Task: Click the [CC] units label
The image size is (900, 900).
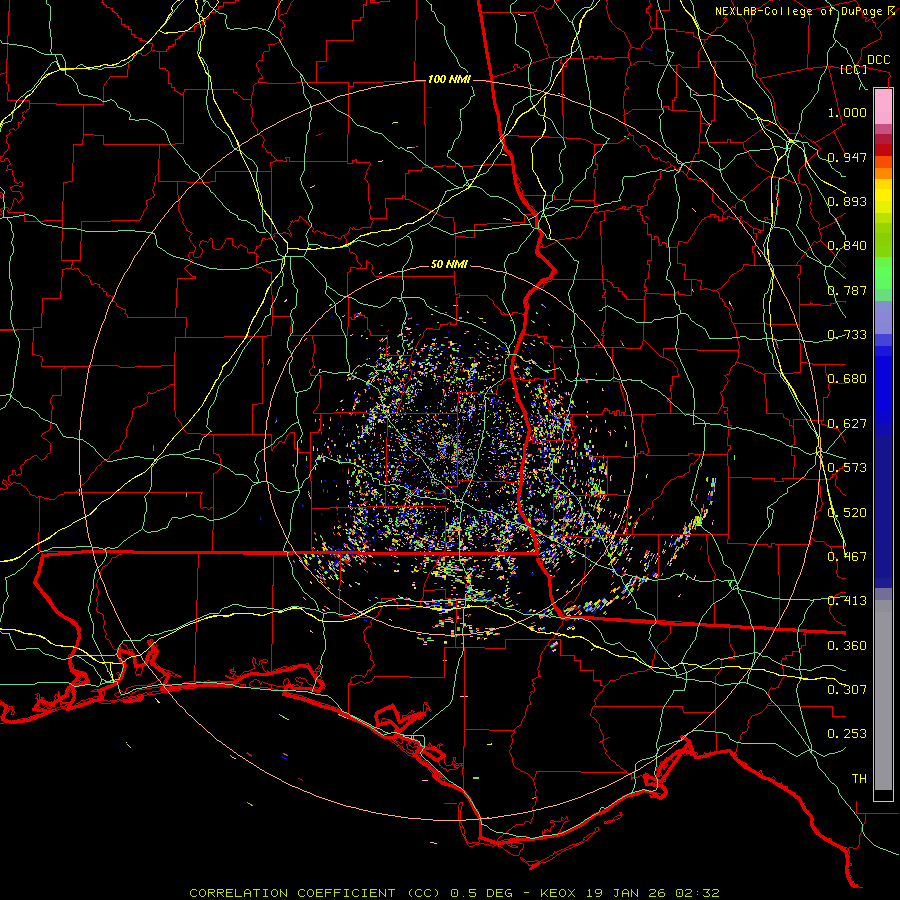Action: [x=854, y=69]
